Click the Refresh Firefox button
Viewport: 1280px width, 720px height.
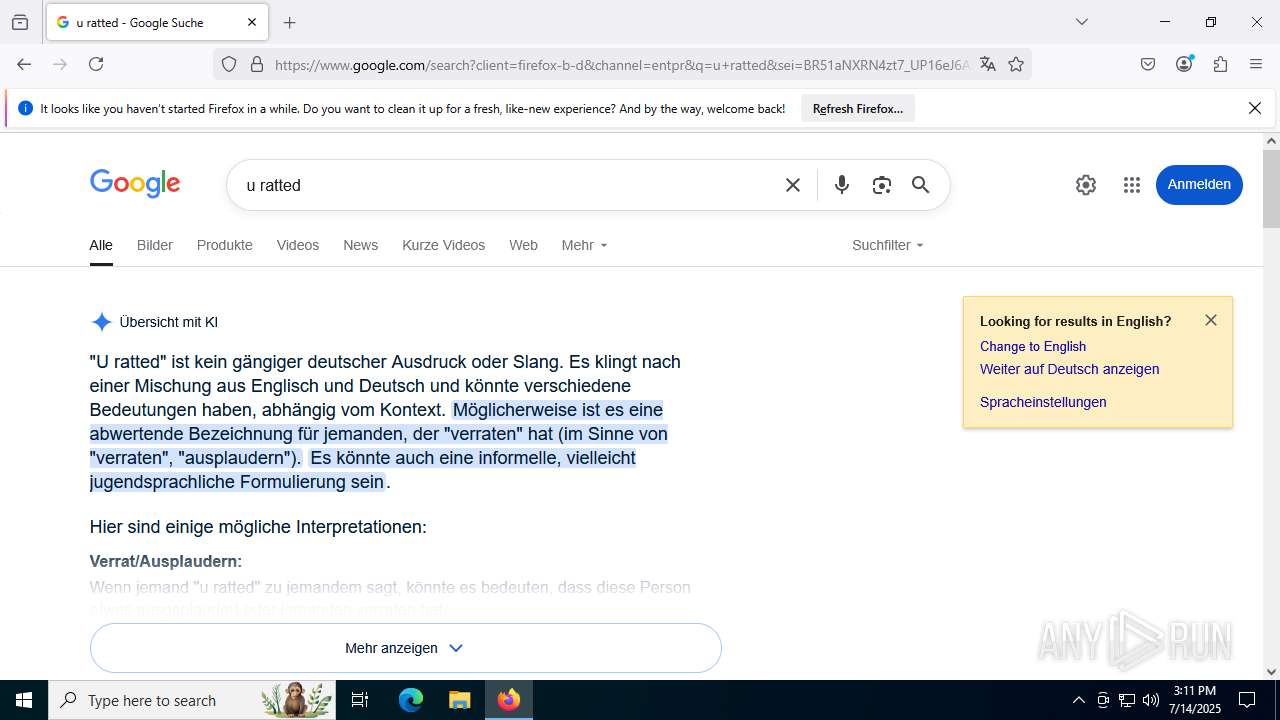coord(857,108)
